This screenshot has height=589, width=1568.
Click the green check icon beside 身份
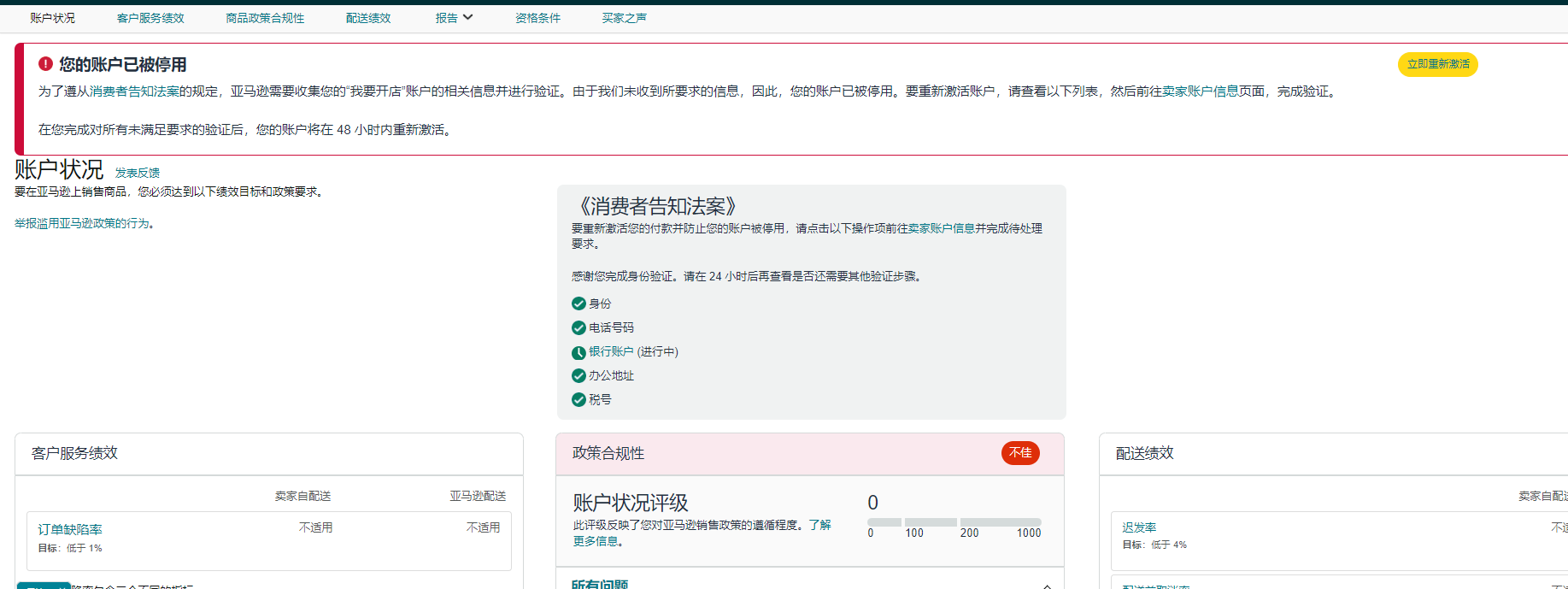point(578,303)
